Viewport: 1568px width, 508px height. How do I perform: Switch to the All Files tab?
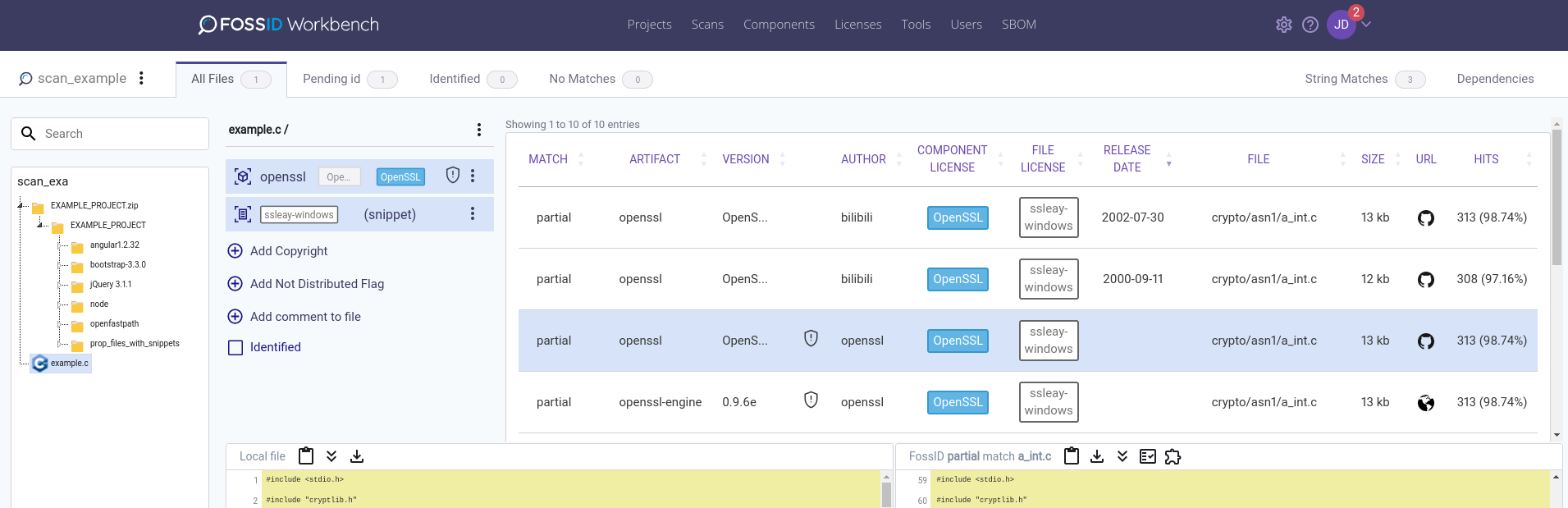(x=231, y=80)
